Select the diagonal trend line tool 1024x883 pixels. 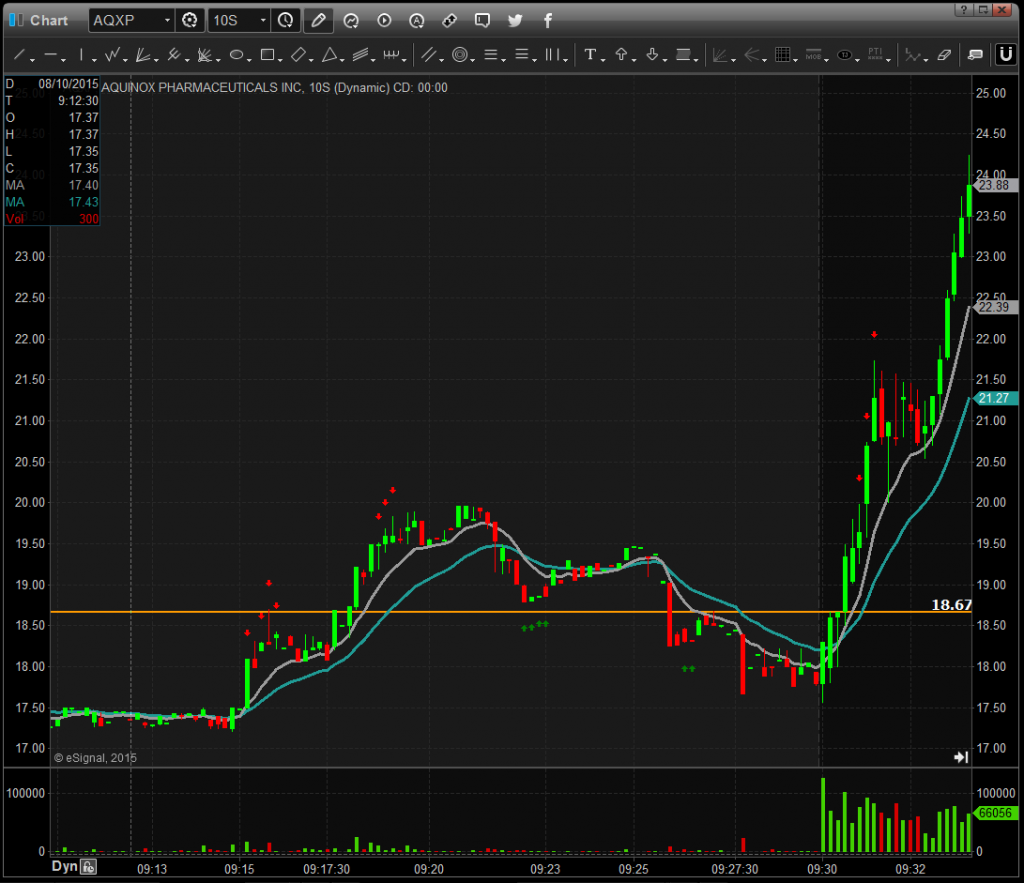[x=19, y=55]
